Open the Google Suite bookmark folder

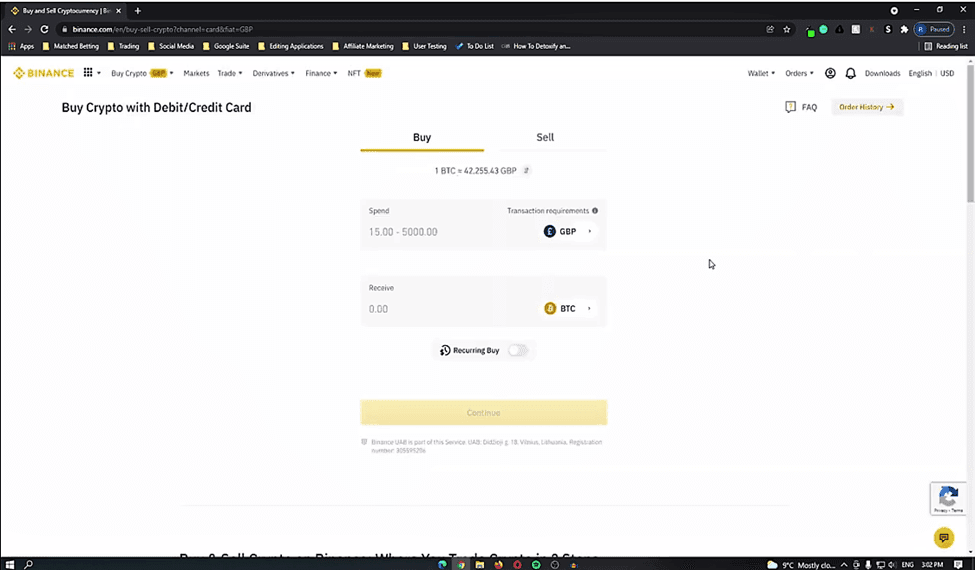(225, 46)
